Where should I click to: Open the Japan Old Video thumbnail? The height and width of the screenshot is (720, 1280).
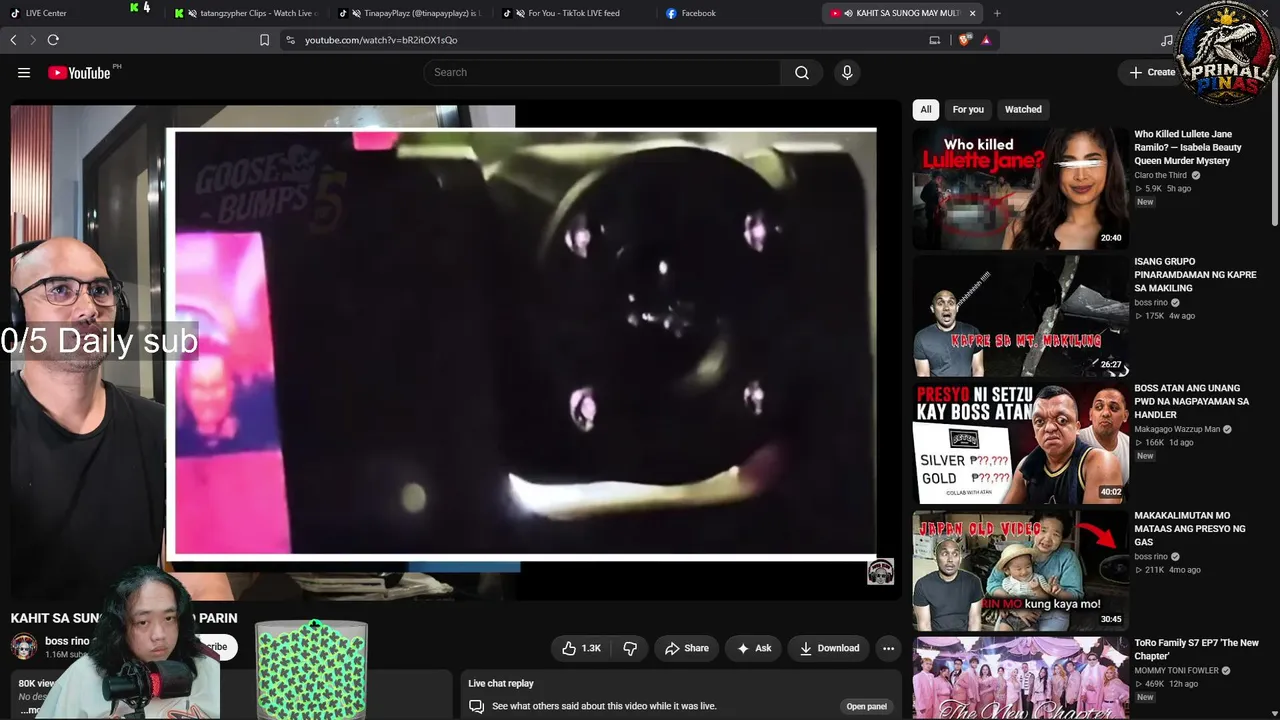(1020, 570)
